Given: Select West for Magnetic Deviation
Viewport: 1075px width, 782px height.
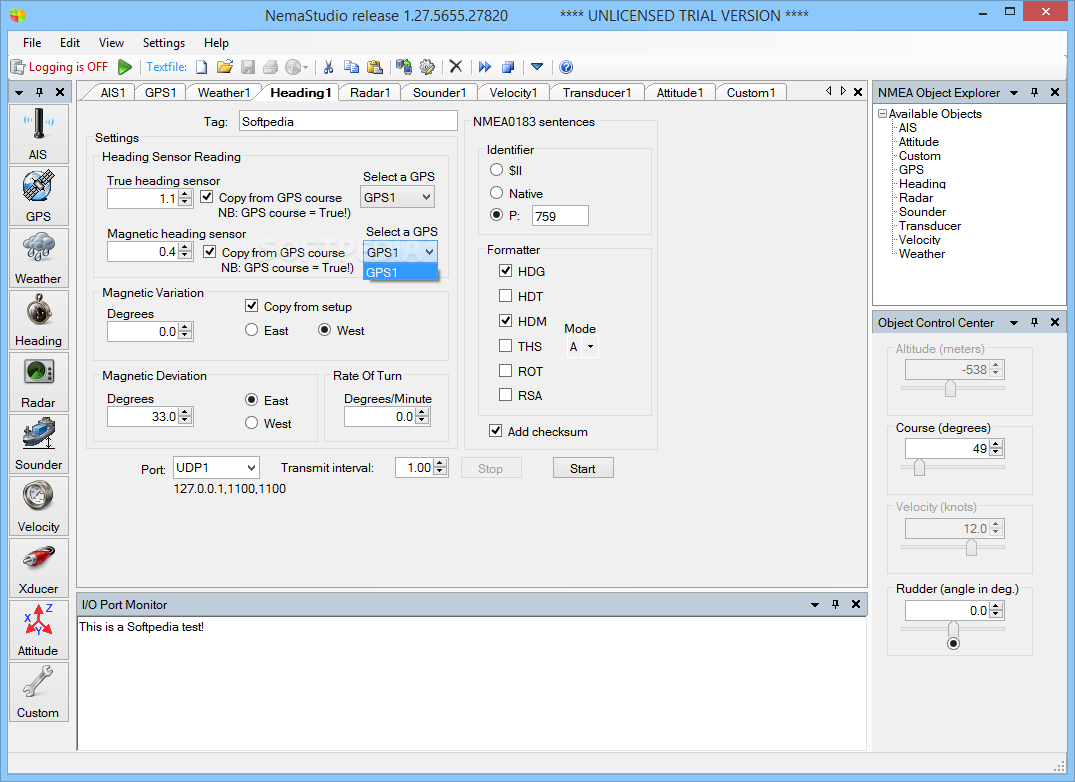Looking at the screenshot, I should click(252, 423).
